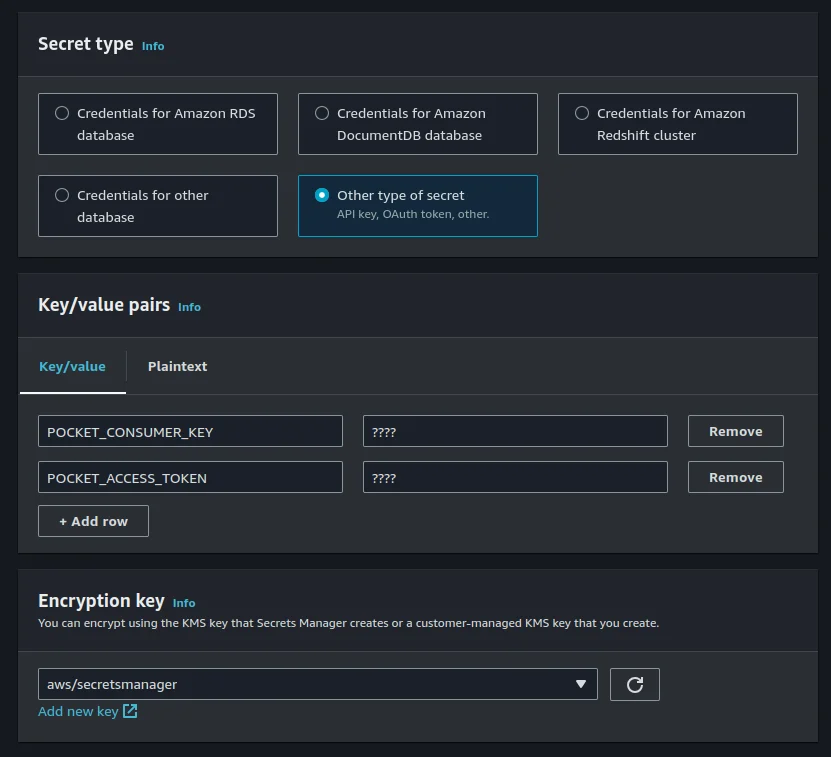Open the Add new key link
The width and height of the screenshot is (831, 757).
coord(78,712)
